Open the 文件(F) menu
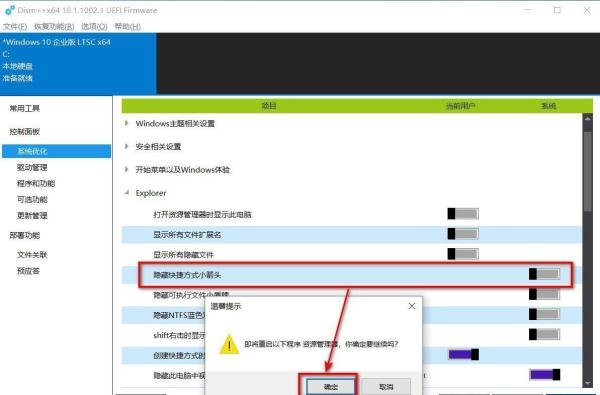This screenshot has width=600, height=395. click(x=15, y=26)
